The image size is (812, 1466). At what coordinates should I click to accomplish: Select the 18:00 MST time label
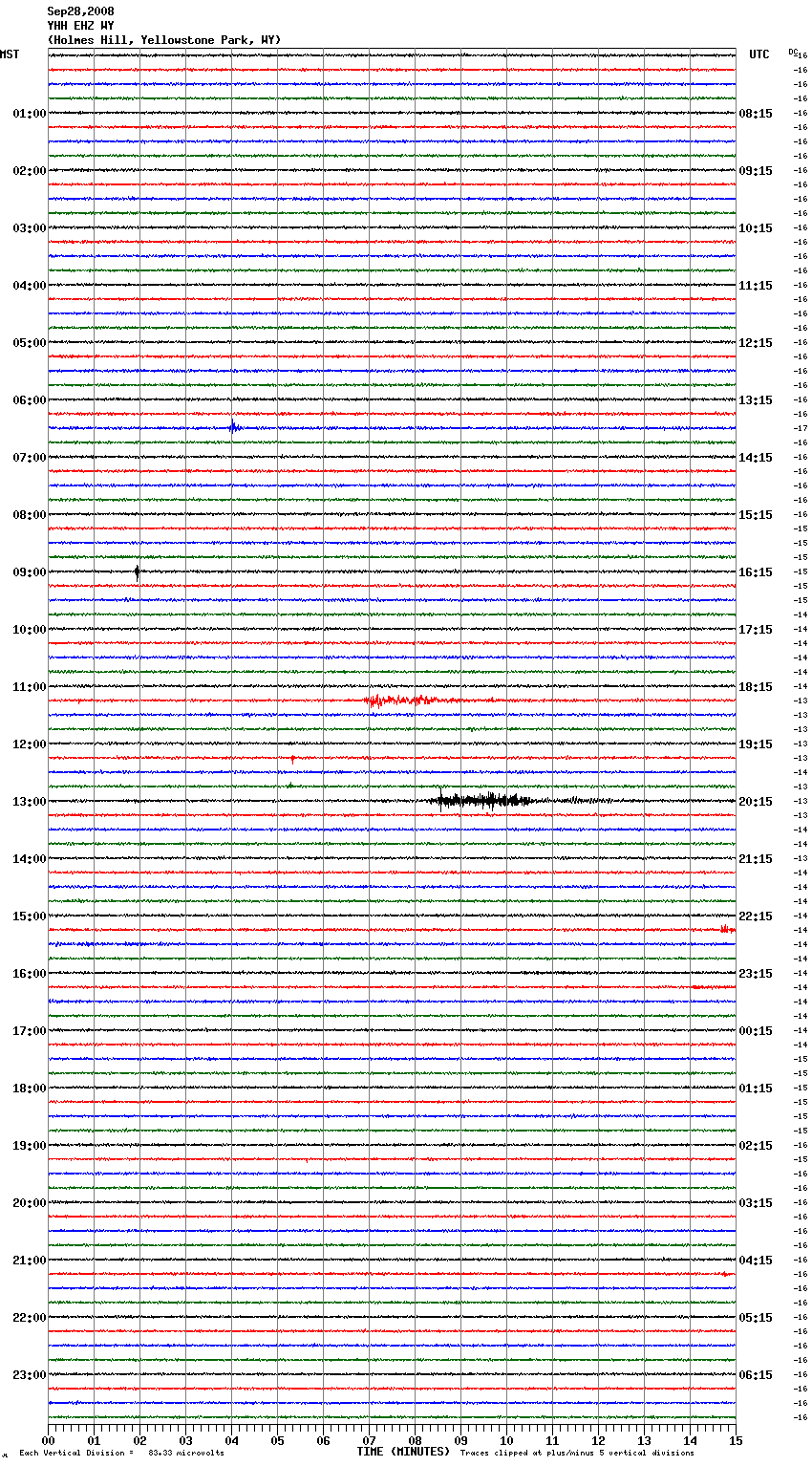(30, 1089)
